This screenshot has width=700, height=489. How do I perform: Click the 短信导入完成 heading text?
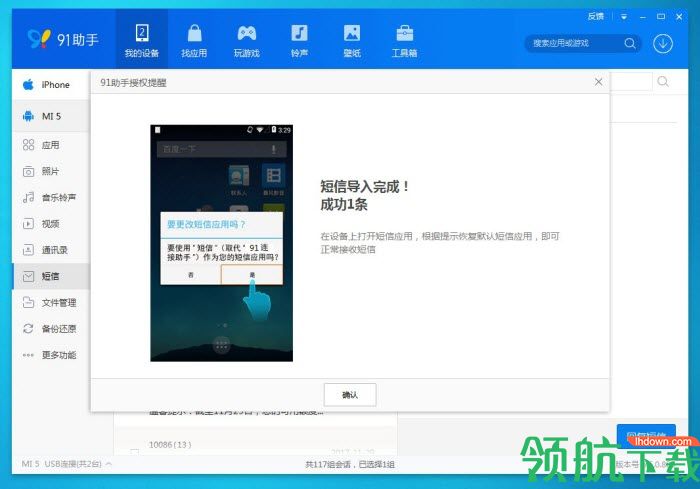point(364,186)
